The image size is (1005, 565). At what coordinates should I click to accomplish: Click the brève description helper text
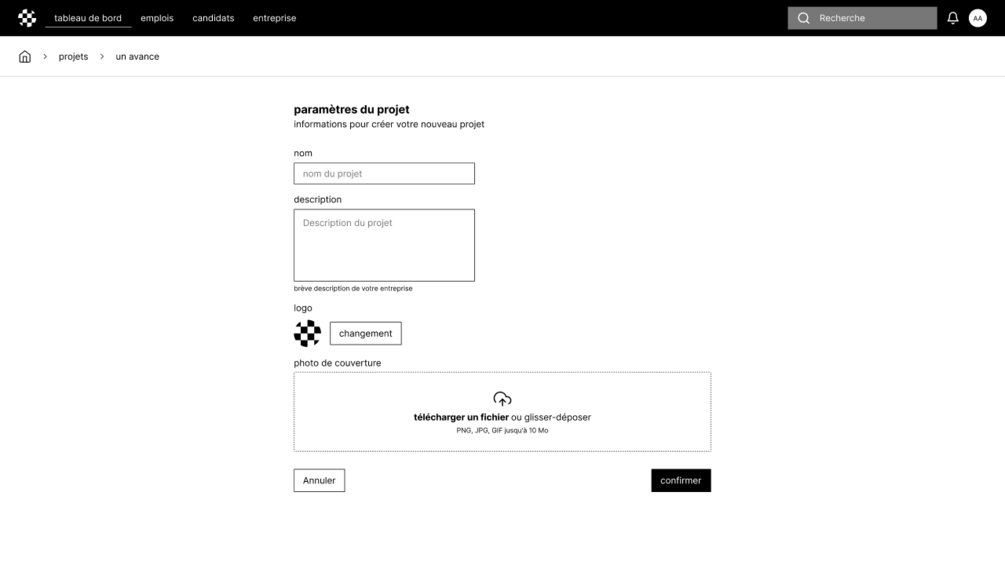[x=353, y=288]
